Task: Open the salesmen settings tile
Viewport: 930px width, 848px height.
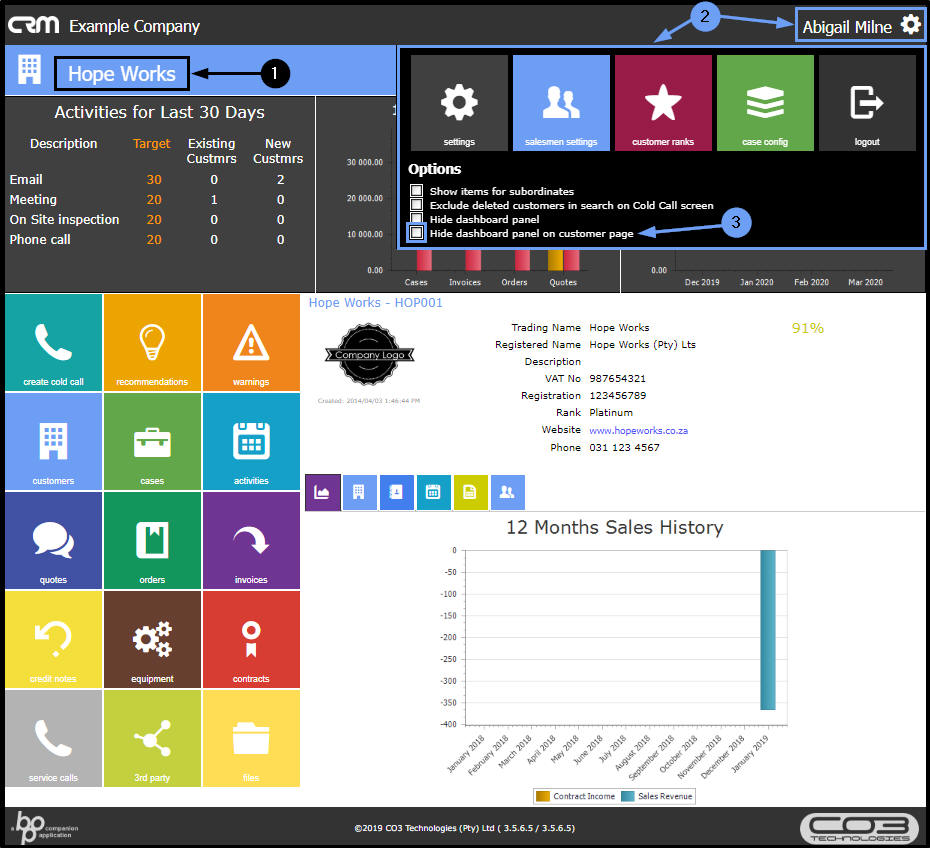Action: 561,103
